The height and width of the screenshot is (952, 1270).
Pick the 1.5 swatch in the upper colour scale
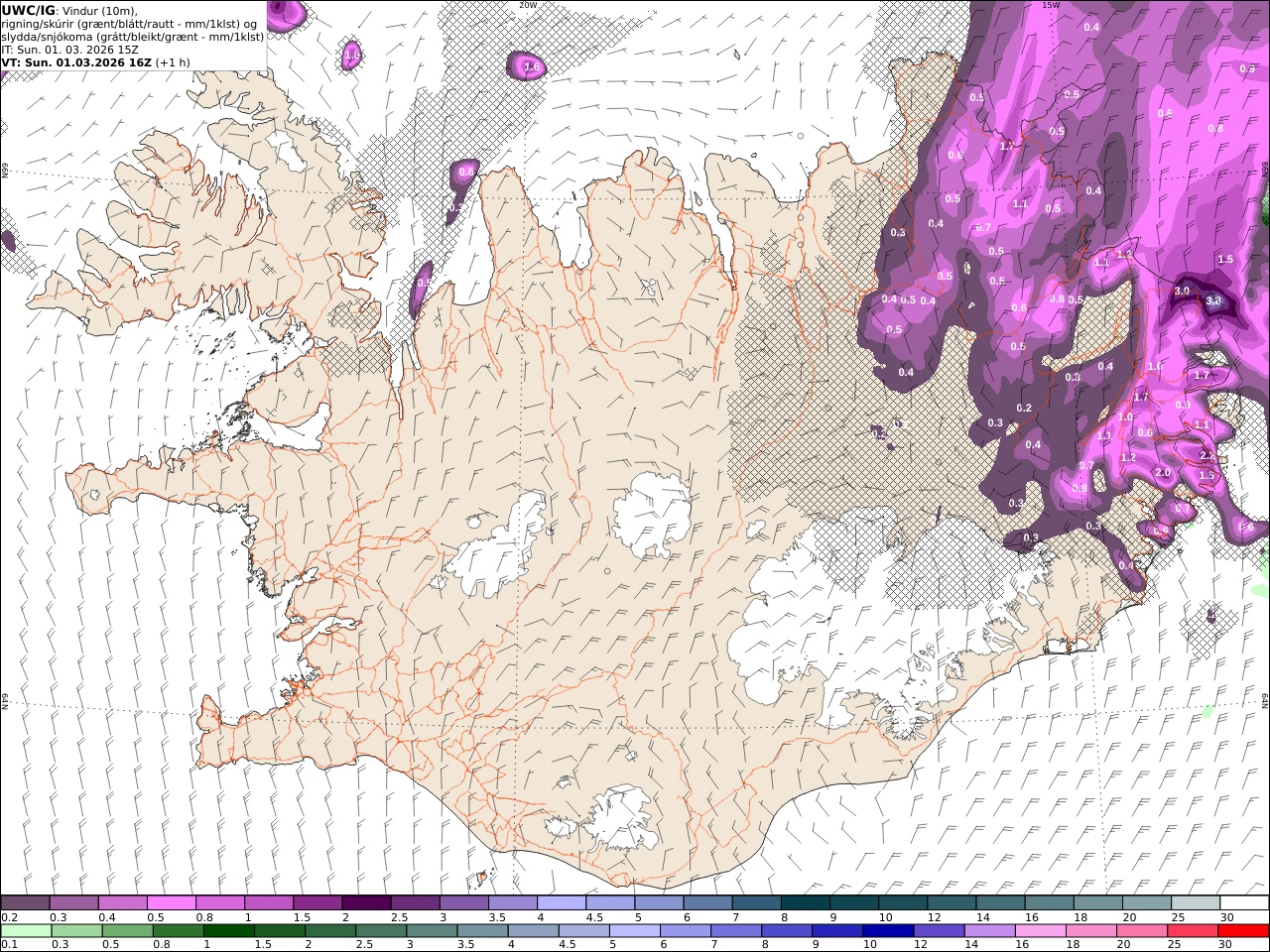pos(317,902)
